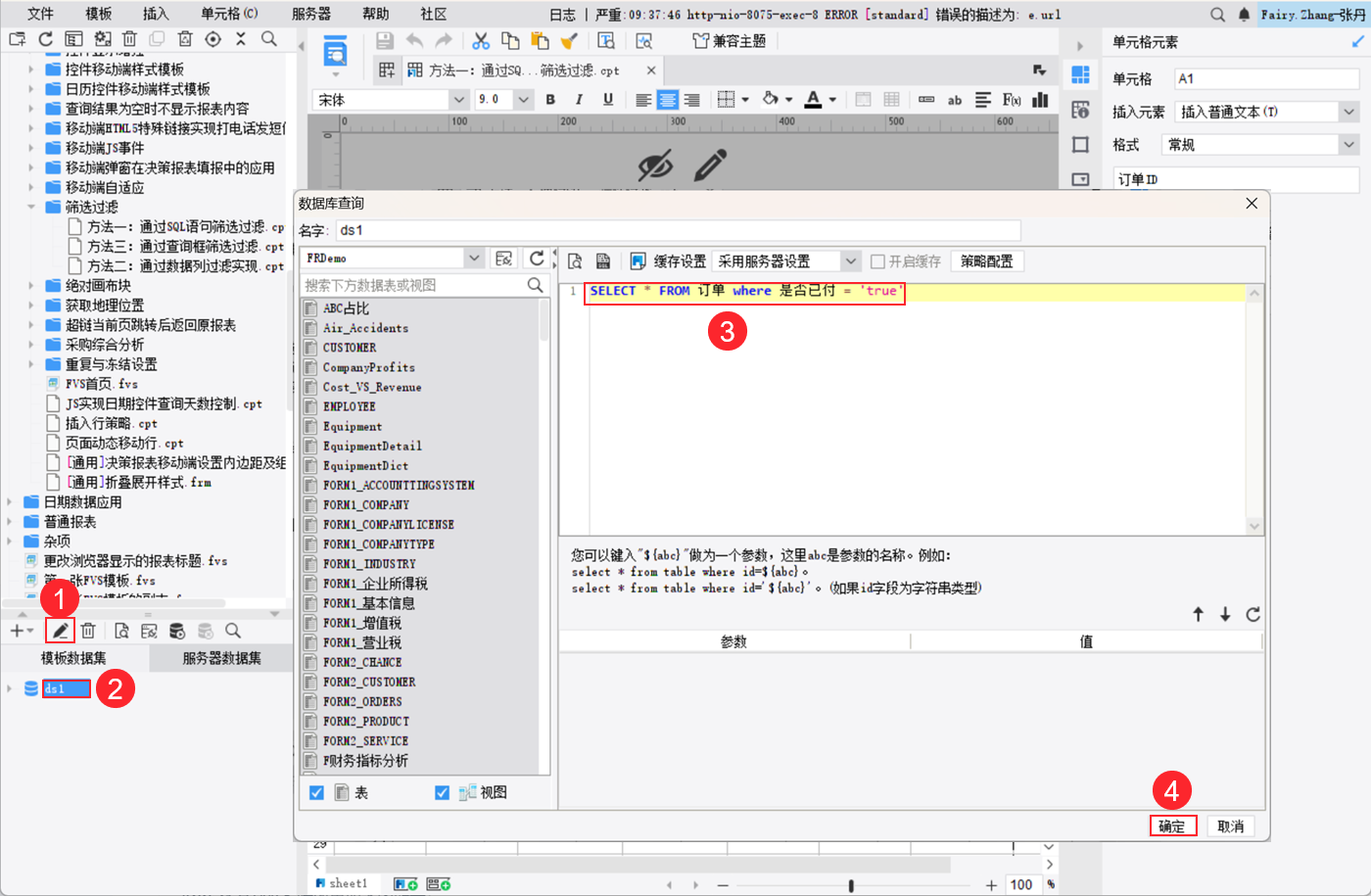
Task: Click new folder icon in the file panel
Action: point(17,39)
